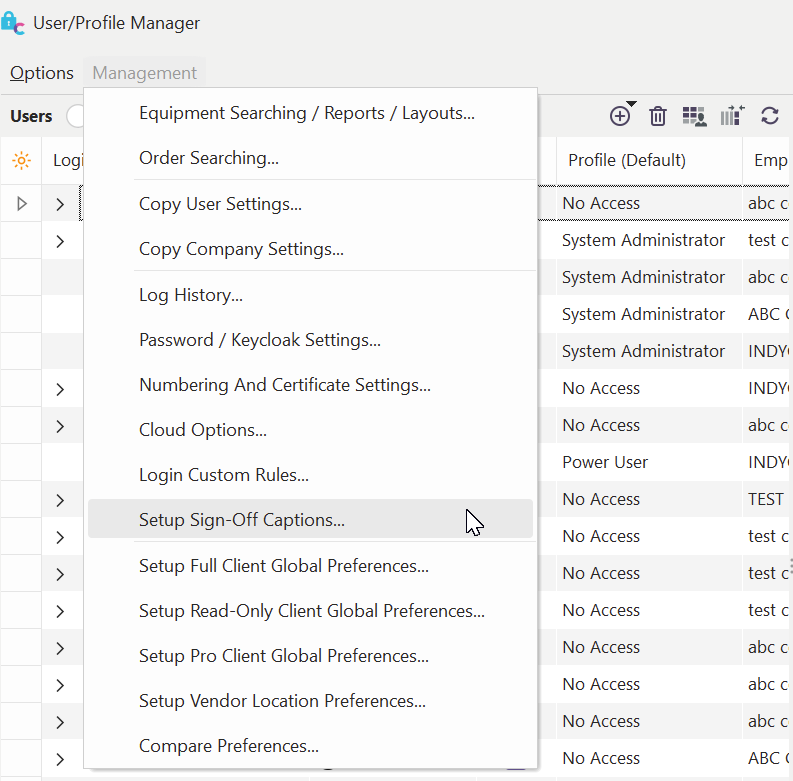The height and width of the screenshot is (781, 793).
Task: Expand the second user row chevron
Action: pyautogui.click(x=60, y=241)
